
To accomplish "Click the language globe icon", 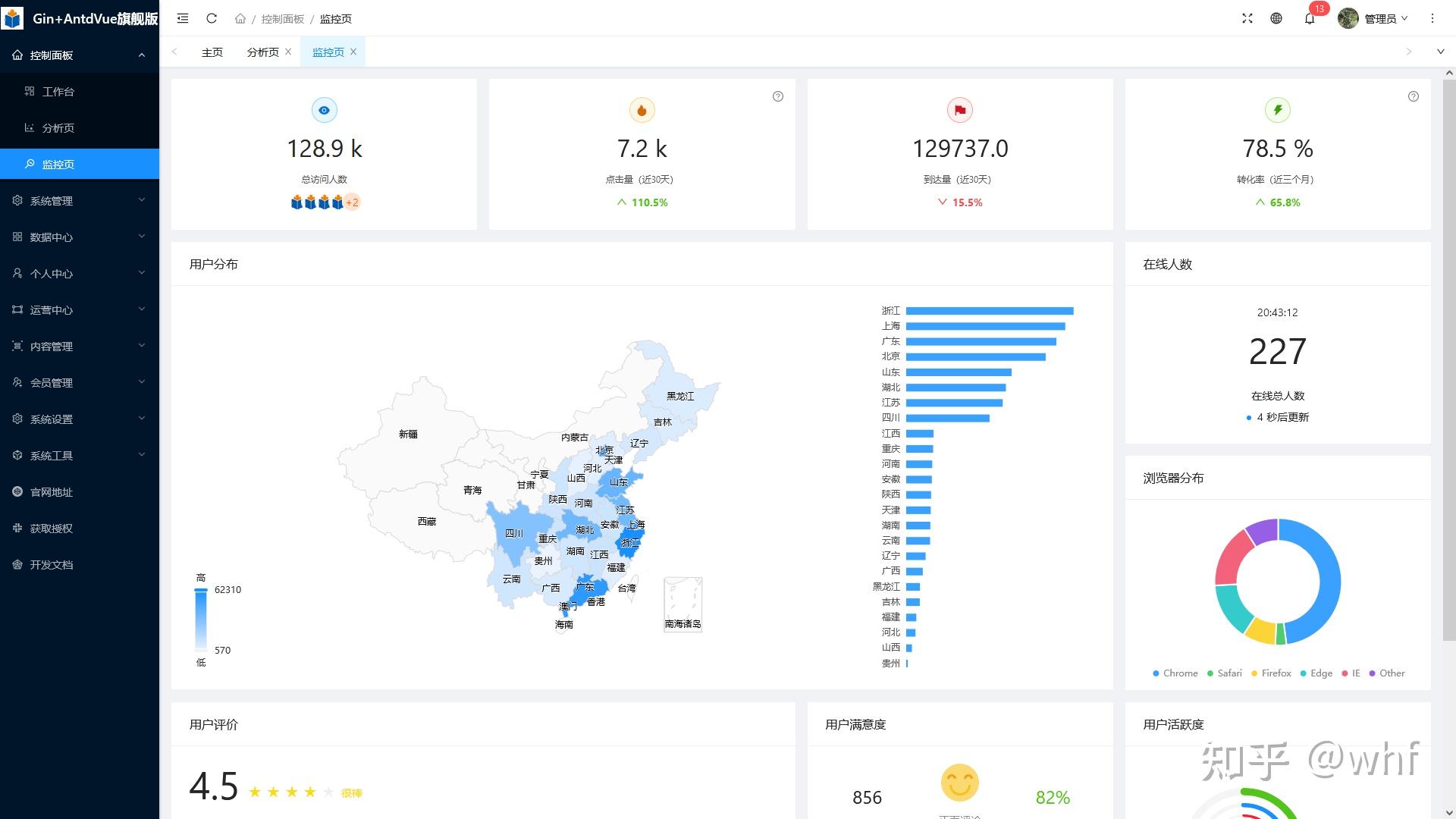I will coord(1276,18).
